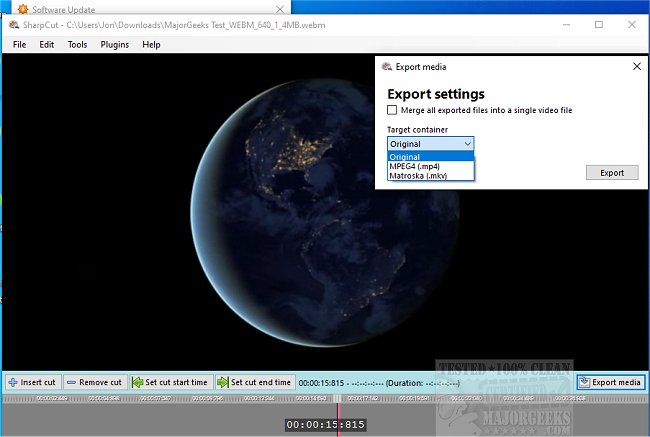
Task: Collapse the Target container dropdown arrow
Action: click(x=467, y=144)
